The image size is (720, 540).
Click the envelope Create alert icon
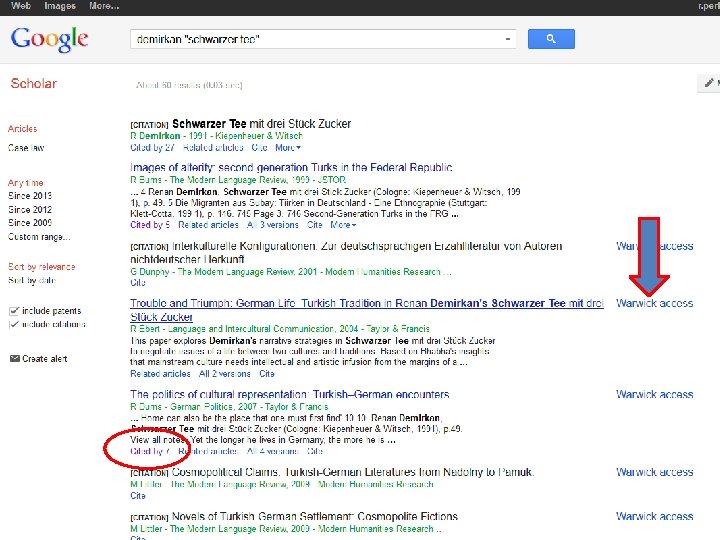[x=15, y=359]
